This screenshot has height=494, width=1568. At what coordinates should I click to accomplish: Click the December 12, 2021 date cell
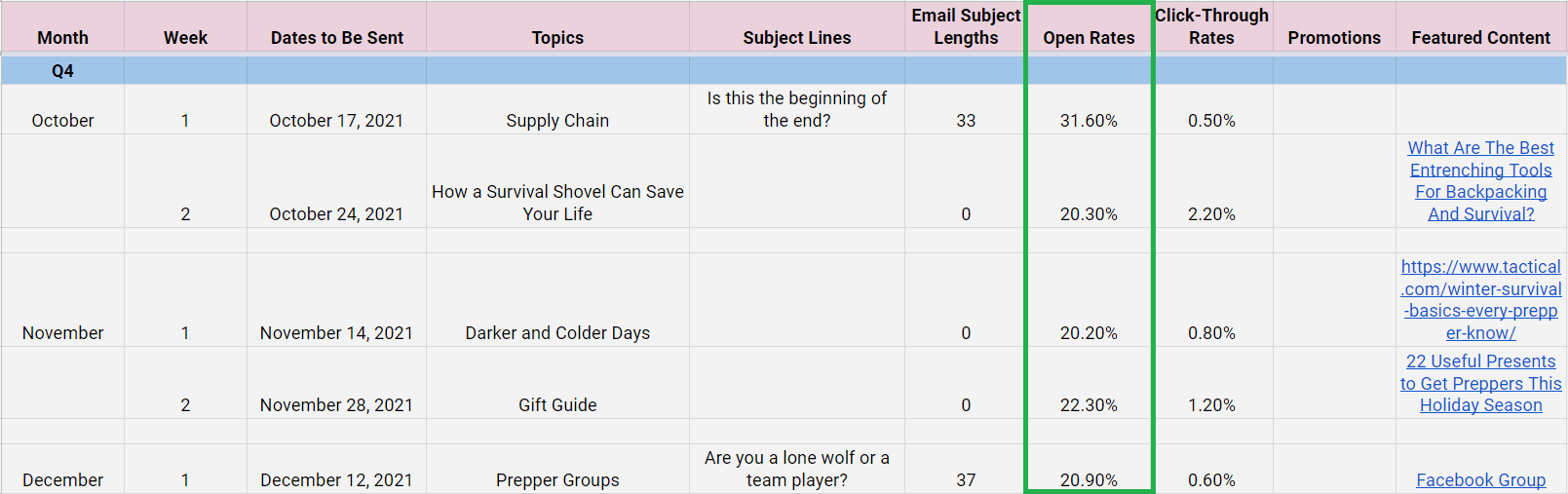[336, 469]
